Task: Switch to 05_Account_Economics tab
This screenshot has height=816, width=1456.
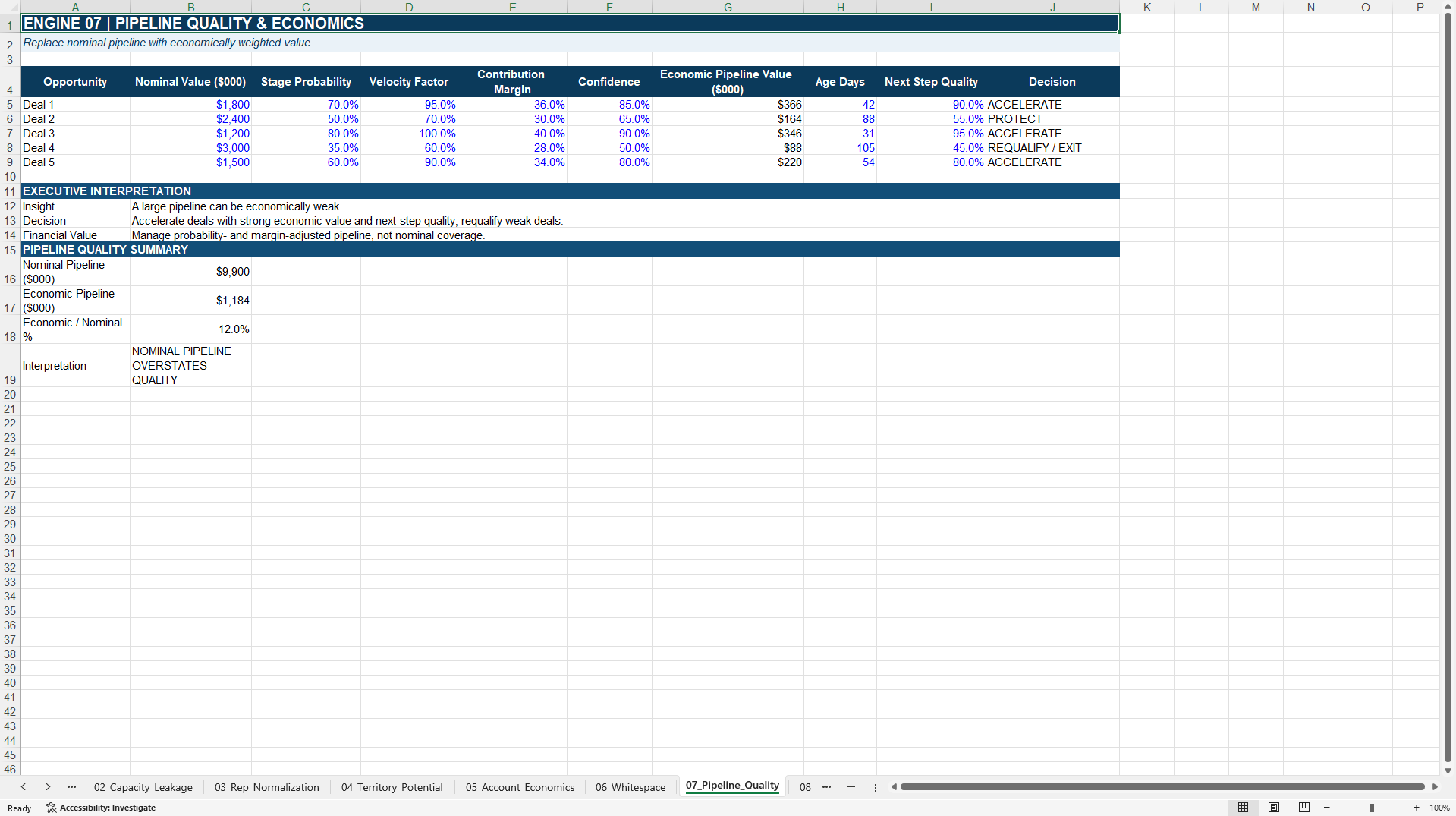Action: point(520,787)
